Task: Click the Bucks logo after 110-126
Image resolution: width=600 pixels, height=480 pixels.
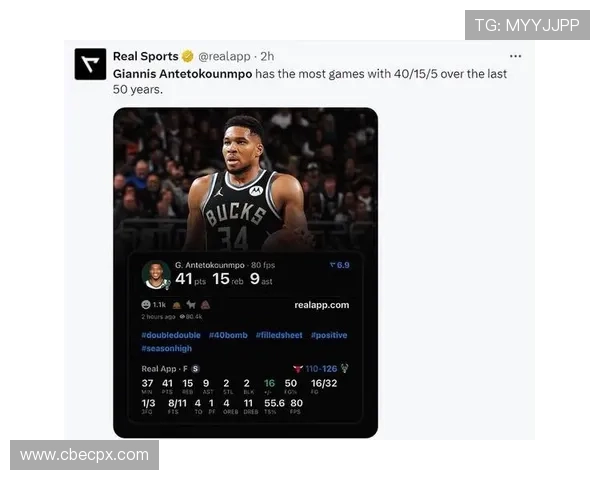Action: [x=344, y=368]
